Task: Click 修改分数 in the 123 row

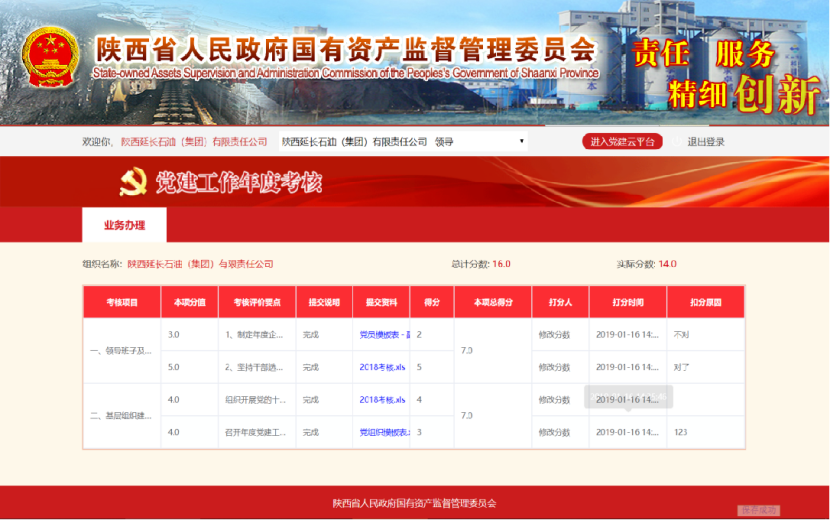Action: (x=554, y=432)
